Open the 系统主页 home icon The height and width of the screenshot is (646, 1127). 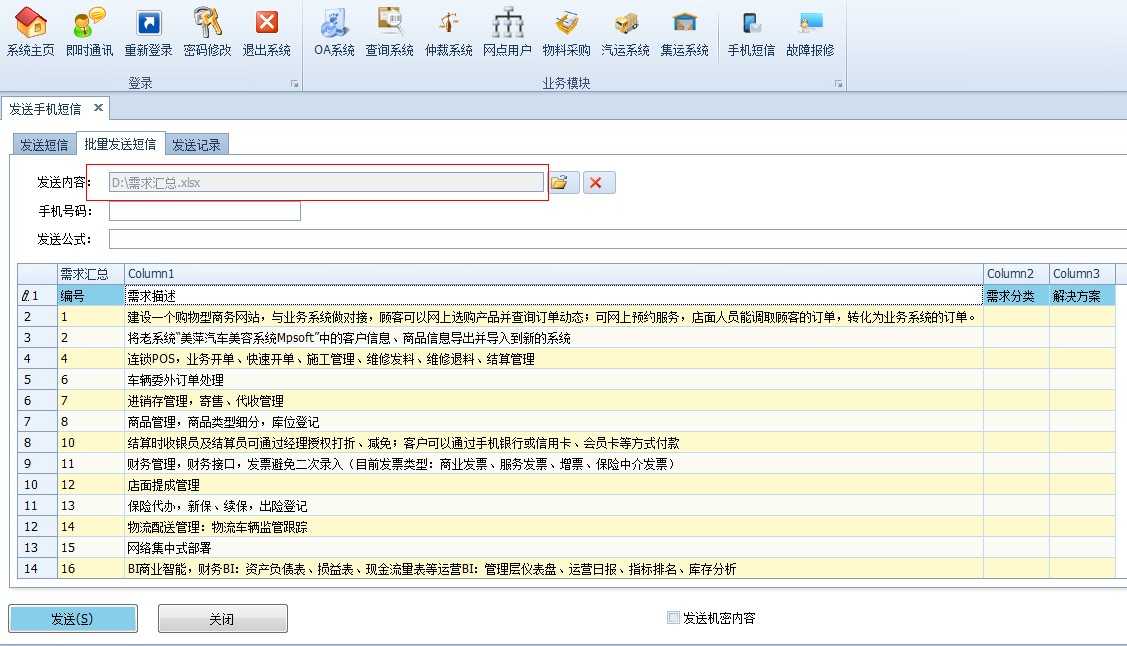(30, 32)
